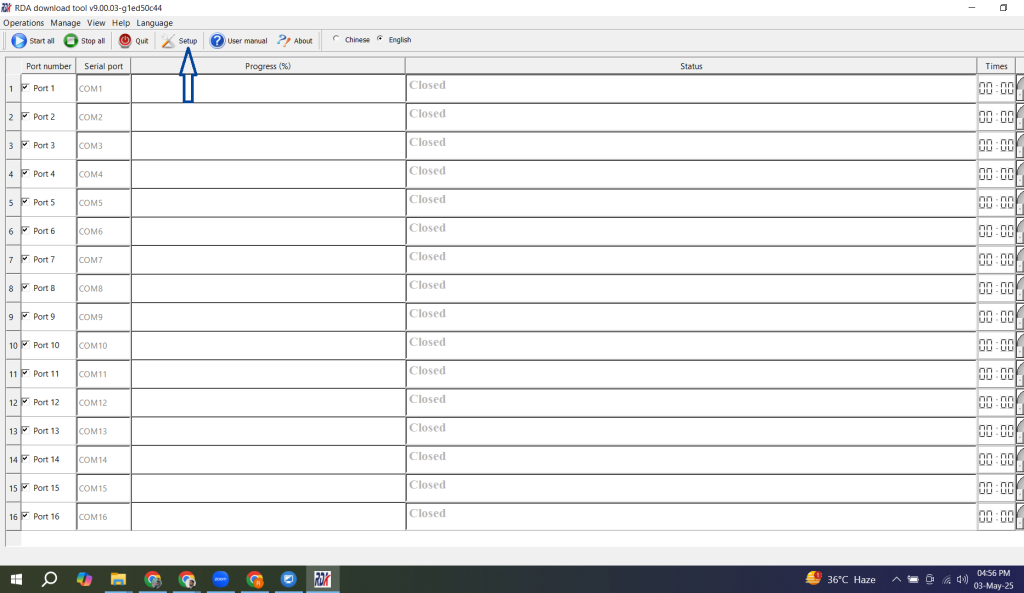The image size is (1024, 593).
Task: Uncheck the Port 1 checkbox
Action: click(25, 87)
